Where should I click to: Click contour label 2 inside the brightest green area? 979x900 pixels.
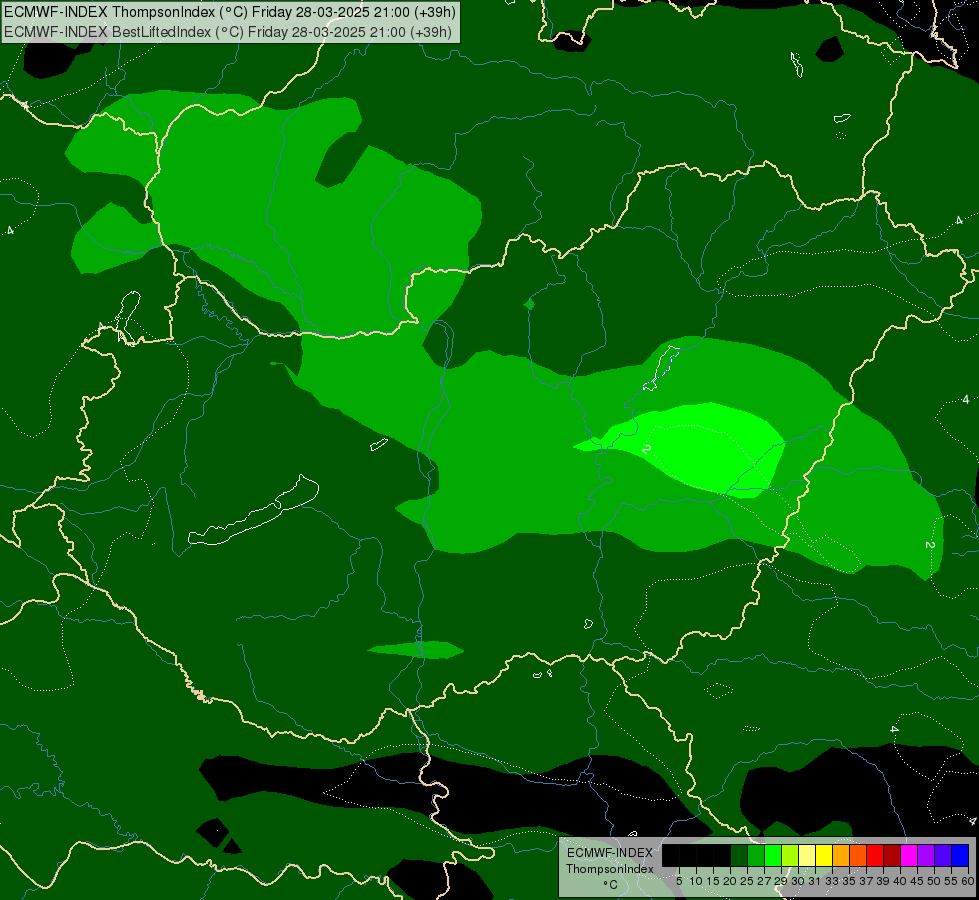click(646, 449)
